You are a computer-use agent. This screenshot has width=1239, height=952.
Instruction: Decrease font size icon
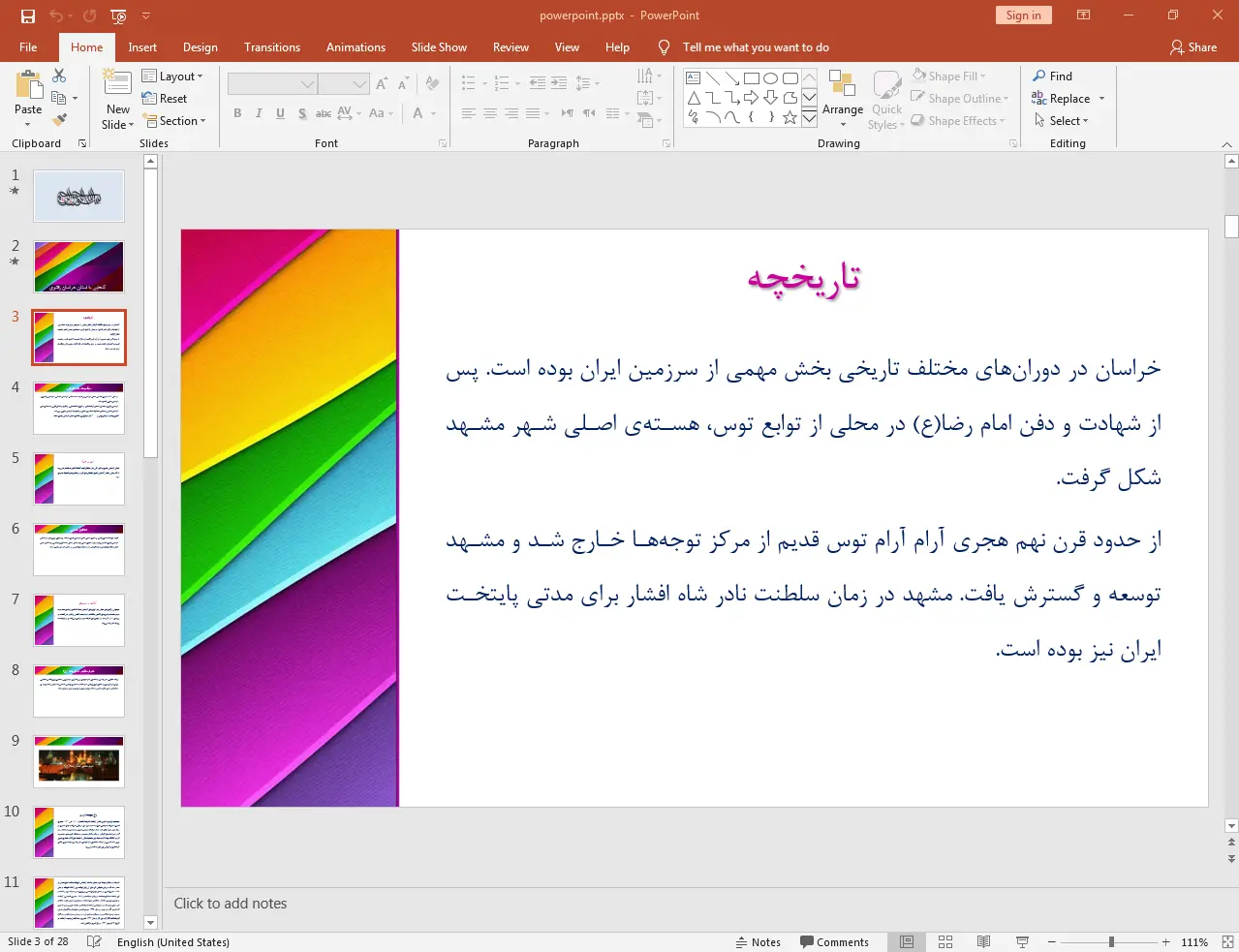point(403,84)
